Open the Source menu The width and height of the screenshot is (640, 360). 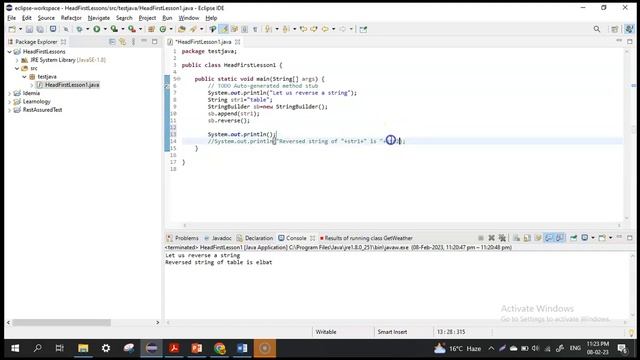(x=46, y=18)
